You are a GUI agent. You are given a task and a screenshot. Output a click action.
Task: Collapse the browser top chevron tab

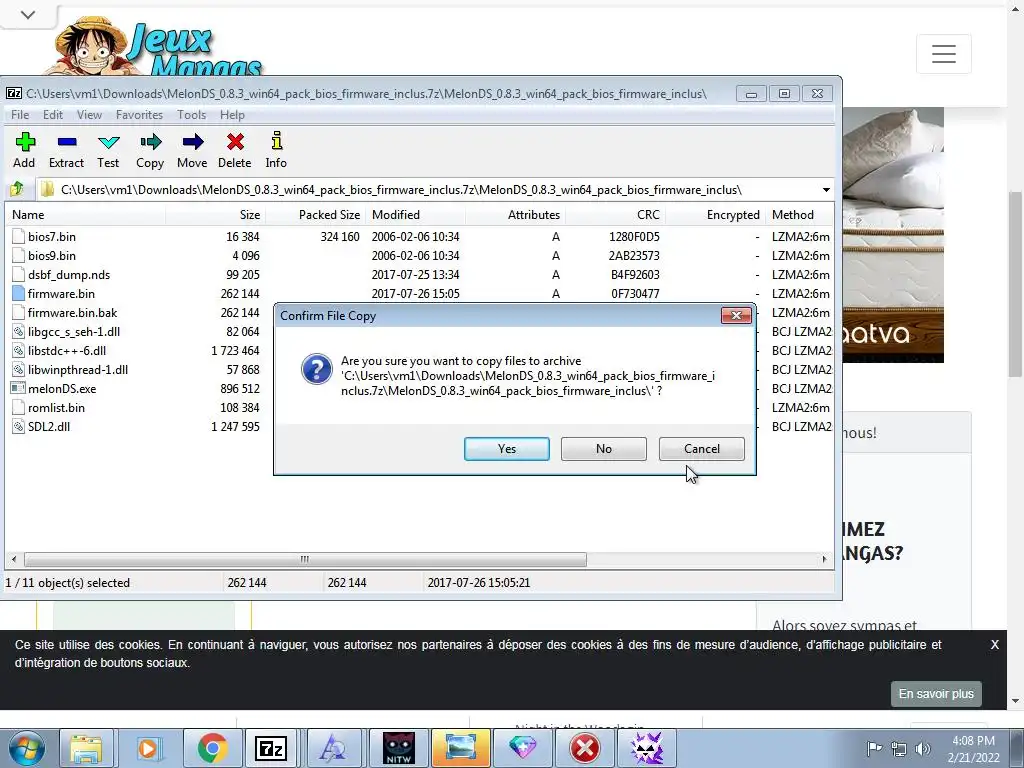(28, 14)
